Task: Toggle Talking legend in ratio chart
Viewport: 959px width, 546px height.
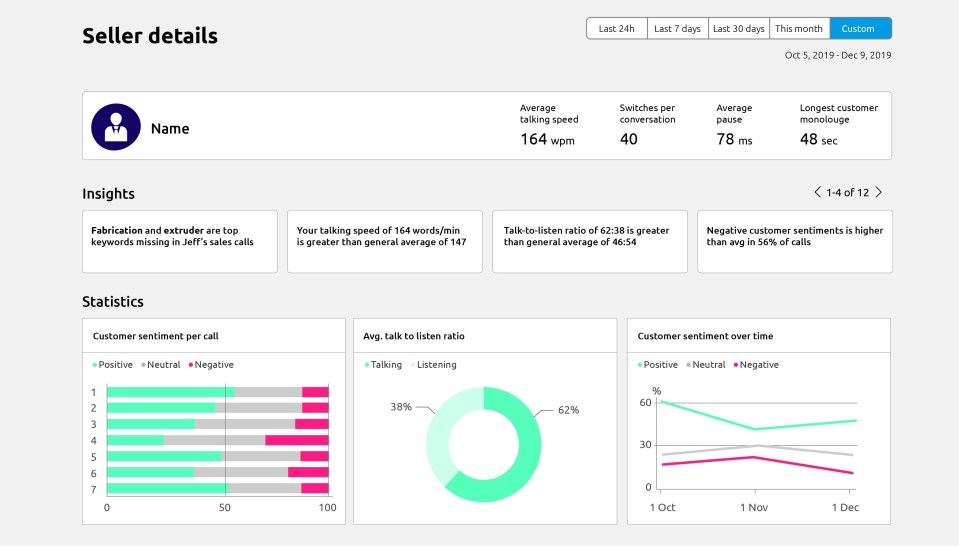Action: pos(383,365)
